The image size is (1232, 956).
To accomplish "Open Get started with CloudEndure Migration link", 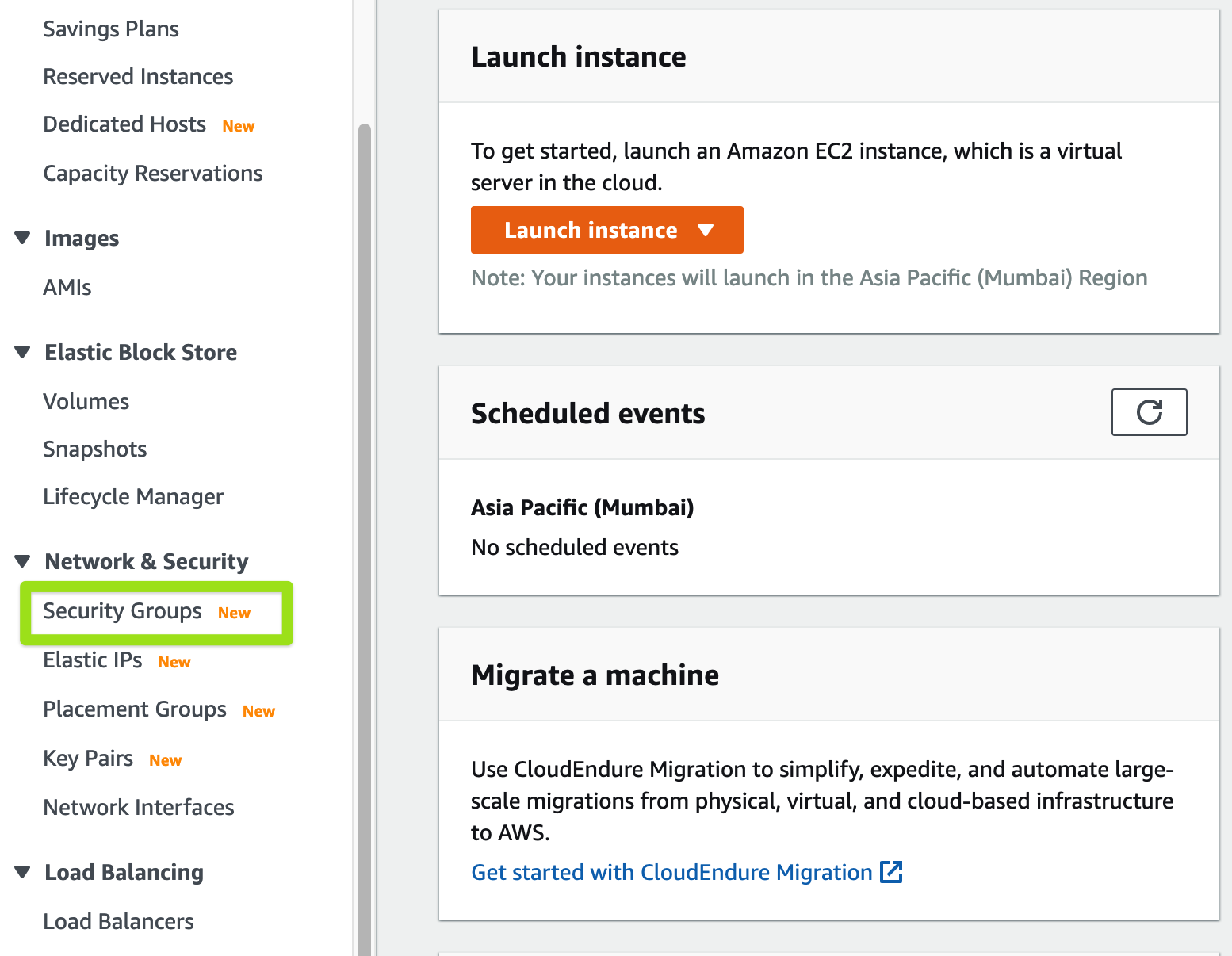I will 671,872.
